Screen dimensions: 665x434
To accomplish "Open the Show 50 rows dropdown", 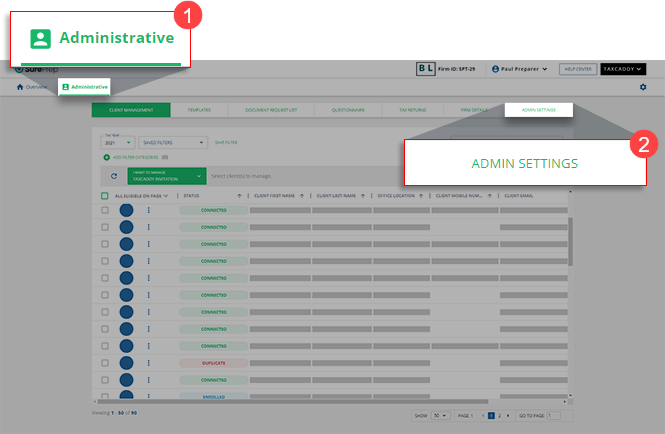I will [x=440, y=414].
